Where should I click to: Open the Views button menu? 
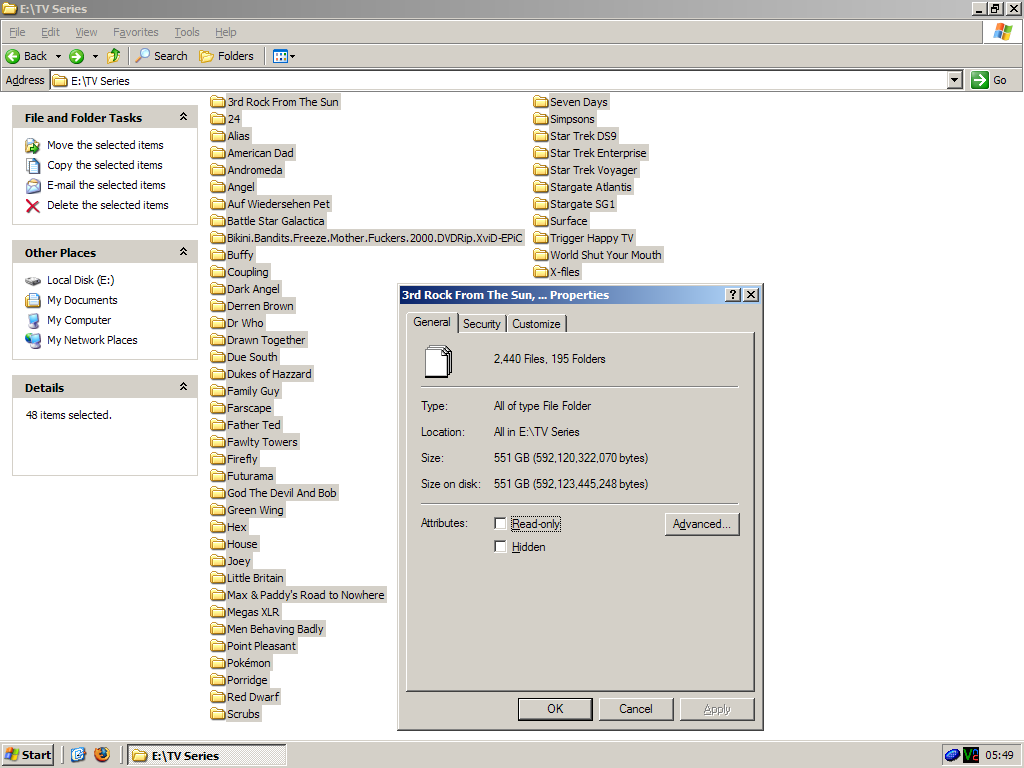coord(284,56)
